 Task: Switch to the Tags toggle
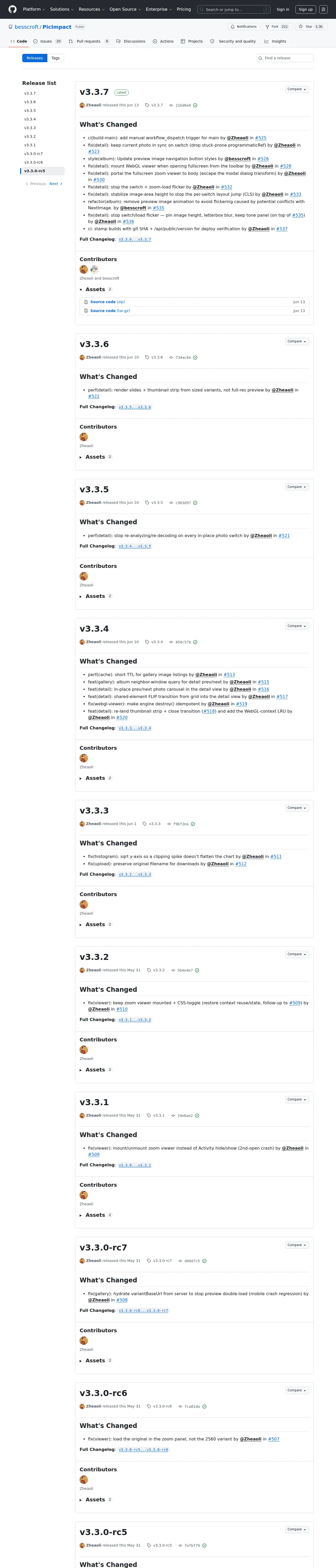[x=55, y=58]
